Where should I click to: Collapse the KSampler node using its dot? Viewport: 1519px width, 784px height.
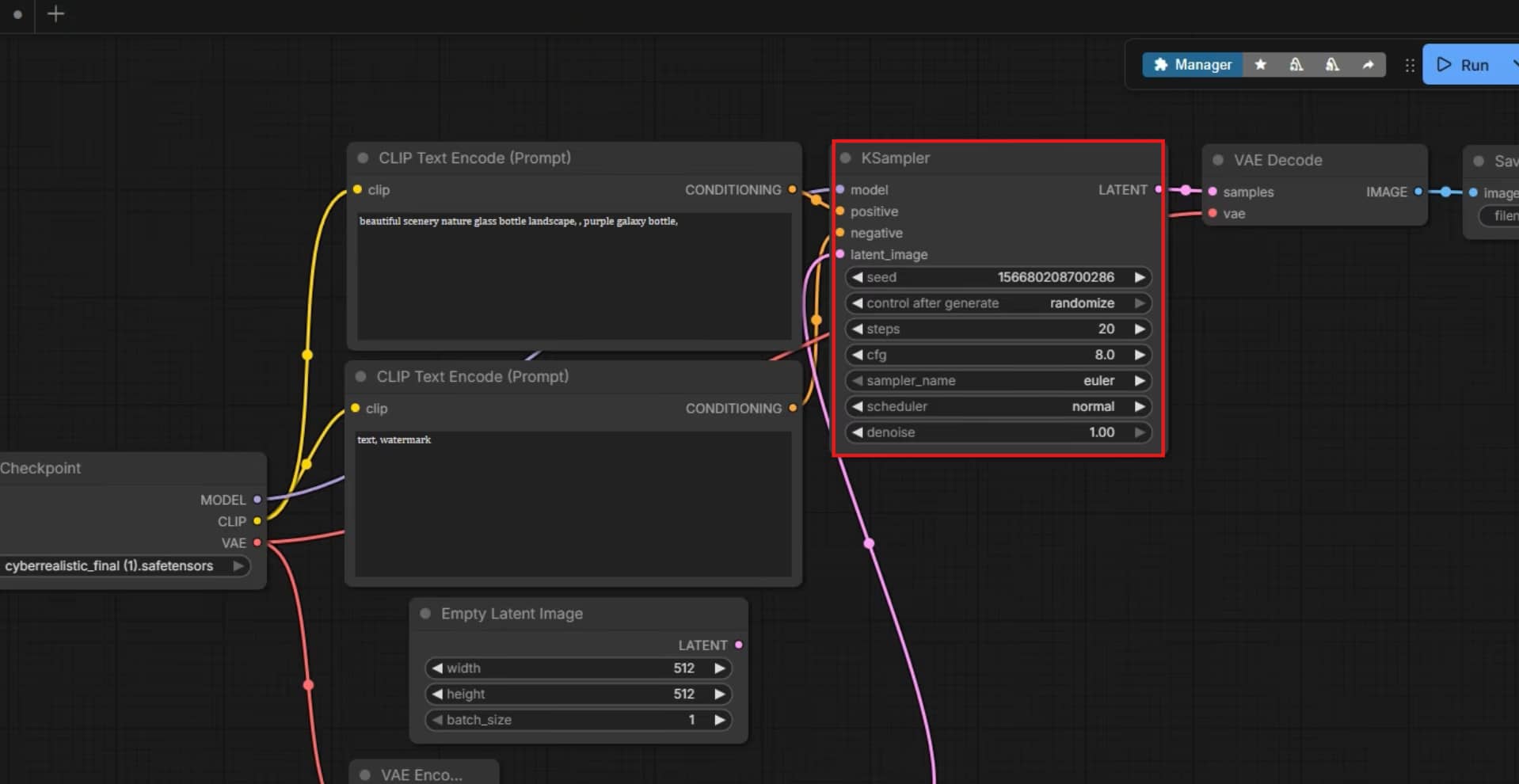tap(845, 158)
